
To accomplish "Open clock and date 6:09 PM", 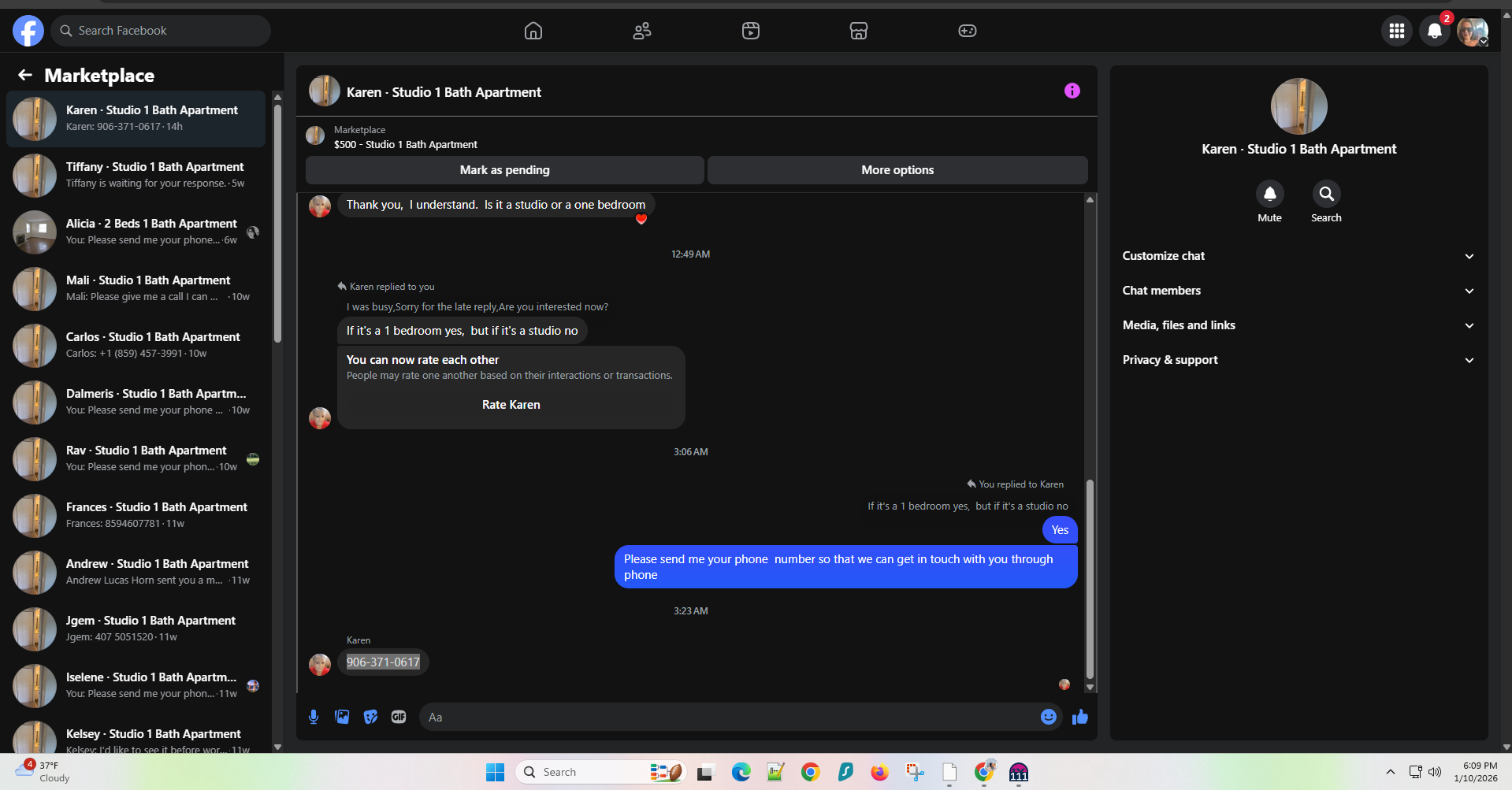I will 1476,772.
